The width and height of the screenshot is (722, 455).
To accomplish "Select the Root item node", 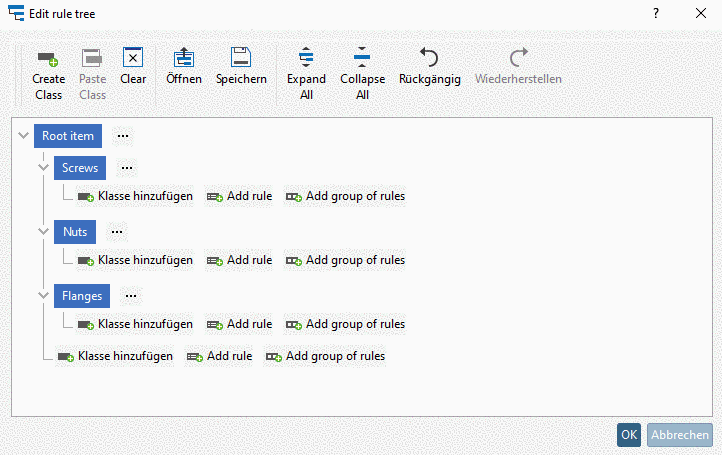I will pos(68,136).
